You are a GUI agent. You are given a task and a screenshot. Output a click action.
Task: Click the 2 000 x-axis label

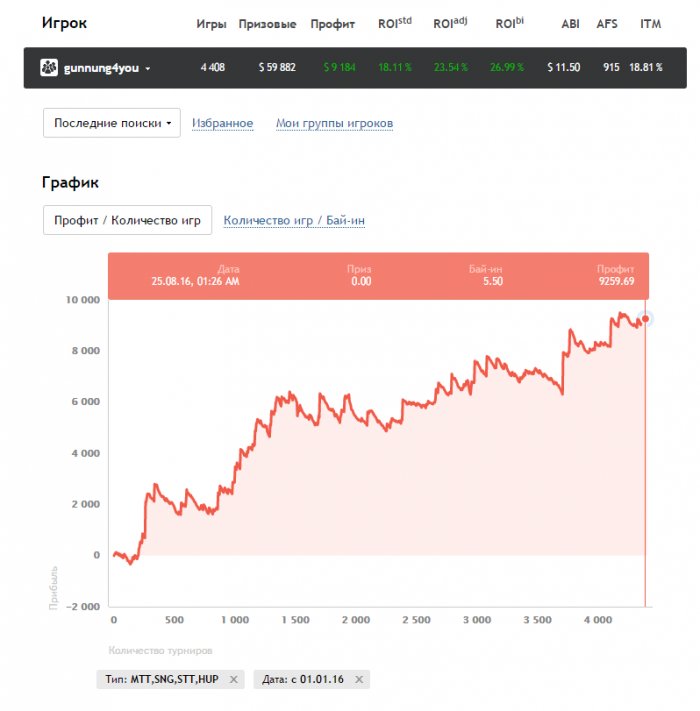[x=356, y=620]
